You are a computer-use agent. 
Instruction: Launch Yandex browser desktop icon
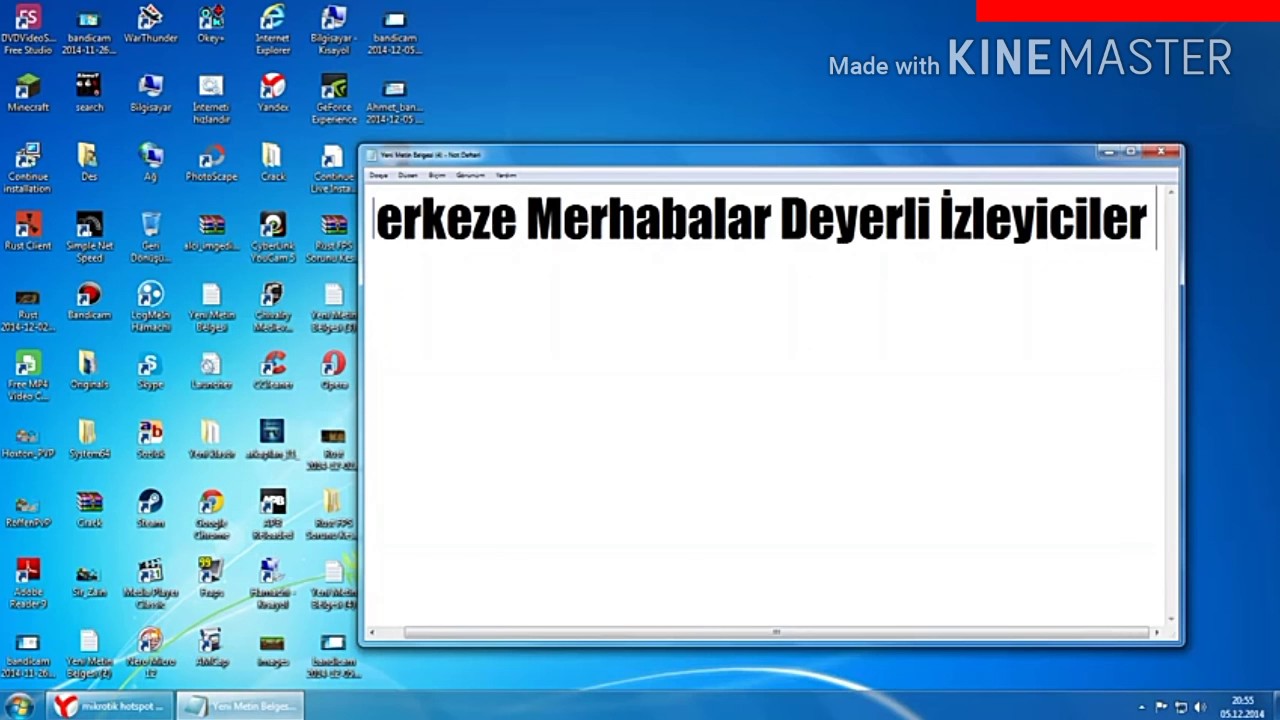point(272,92)
